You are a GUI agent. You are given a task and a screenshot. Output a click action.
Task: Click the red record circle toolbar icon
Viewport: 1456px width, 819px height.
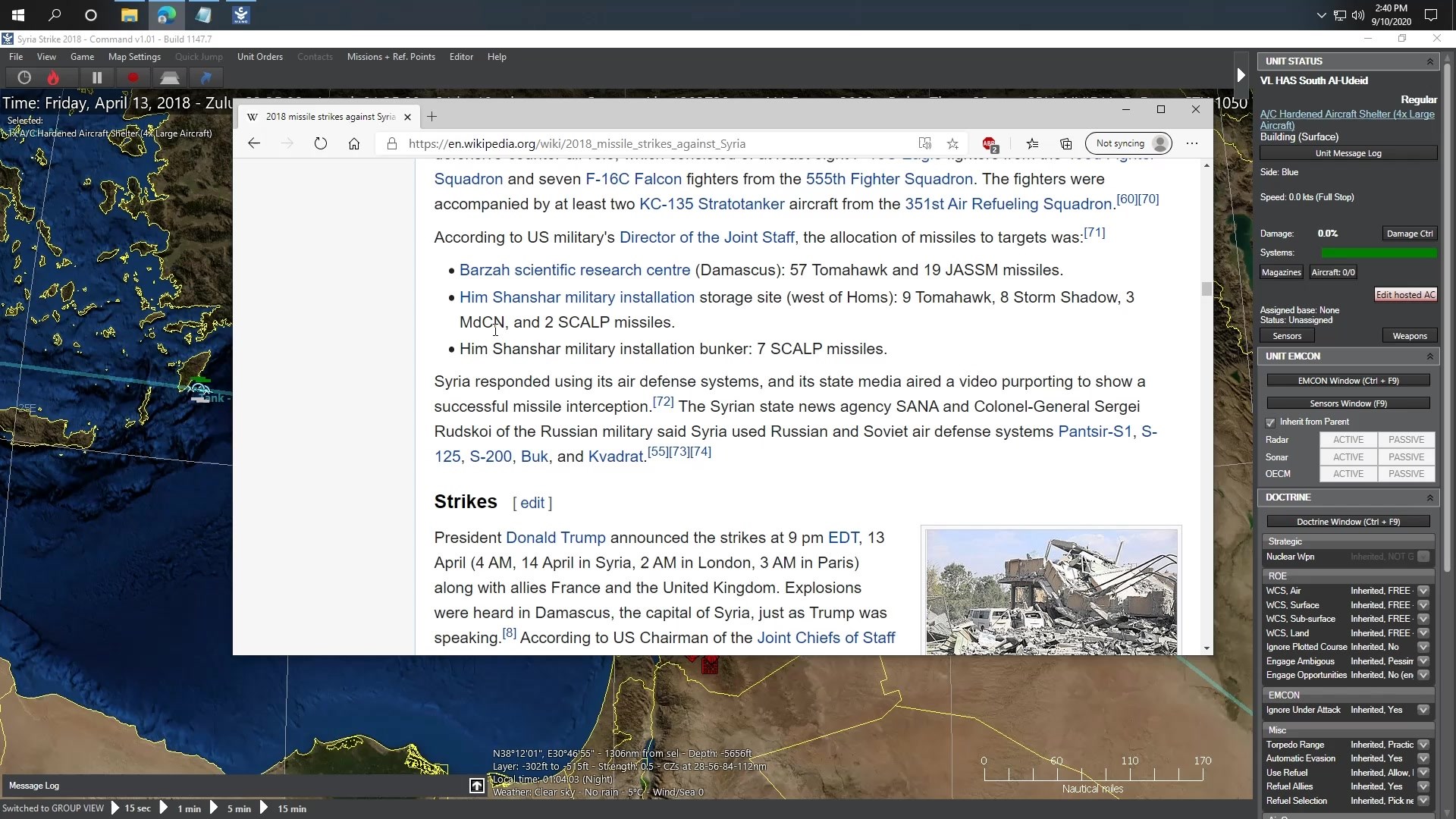pyautogui.click(x=133, y=77)
